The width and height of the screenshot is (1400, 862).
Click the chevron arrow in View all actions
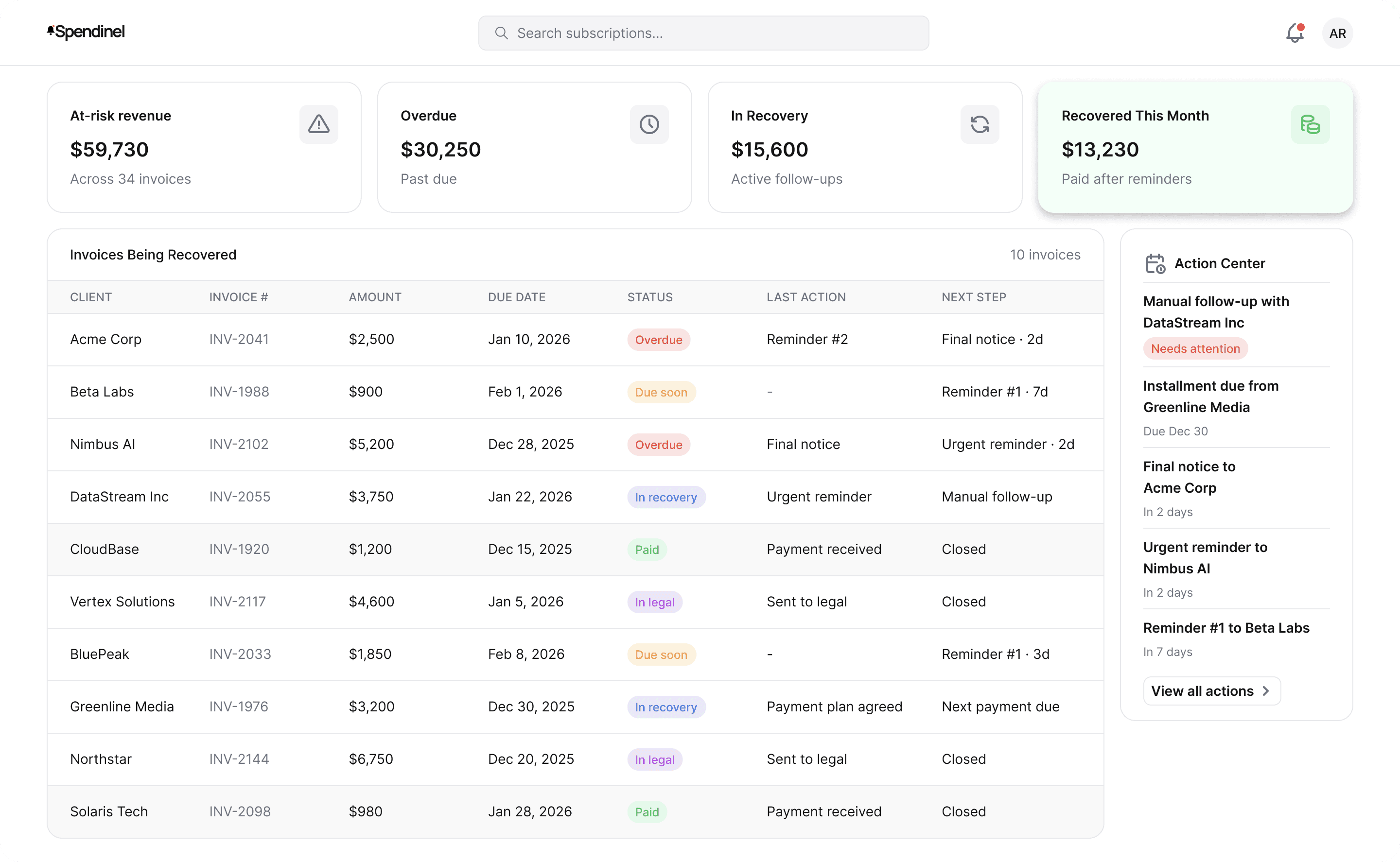[x=1266, y=691]
